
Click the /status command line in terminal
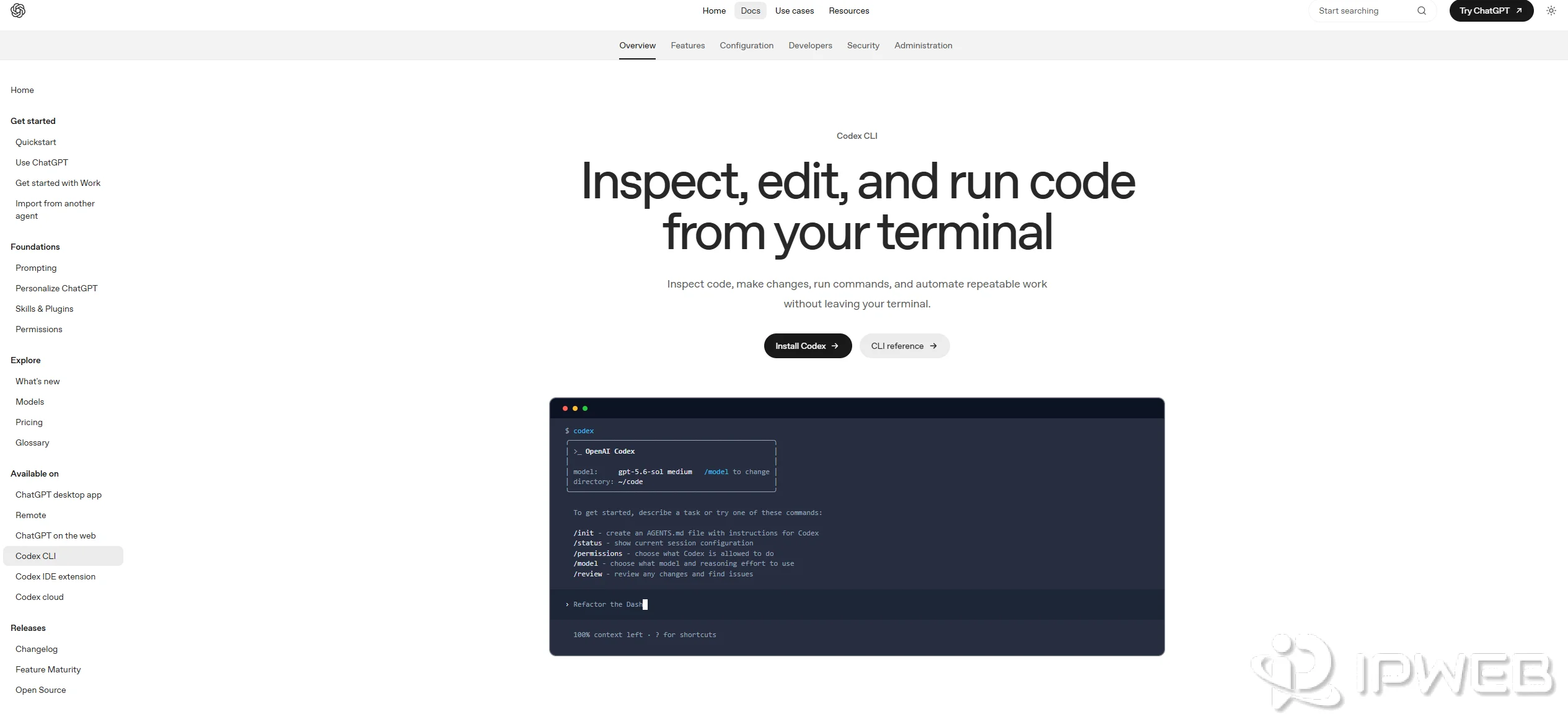click(x=663, y=543)
